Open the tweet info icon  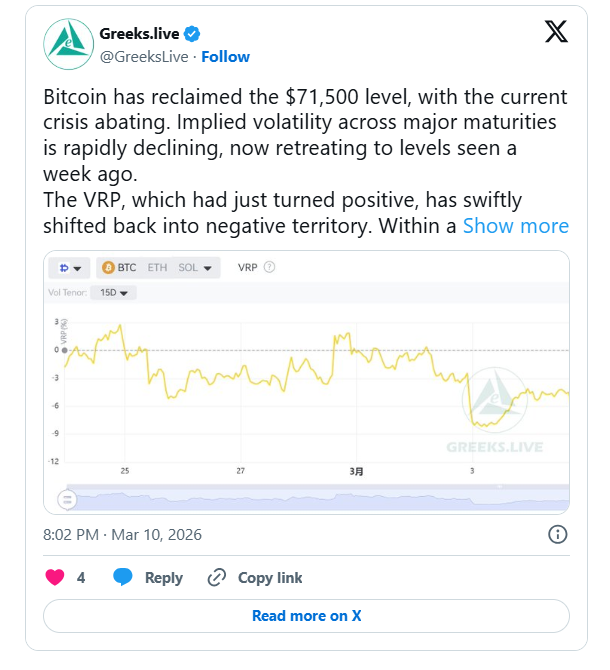[558, 534]
